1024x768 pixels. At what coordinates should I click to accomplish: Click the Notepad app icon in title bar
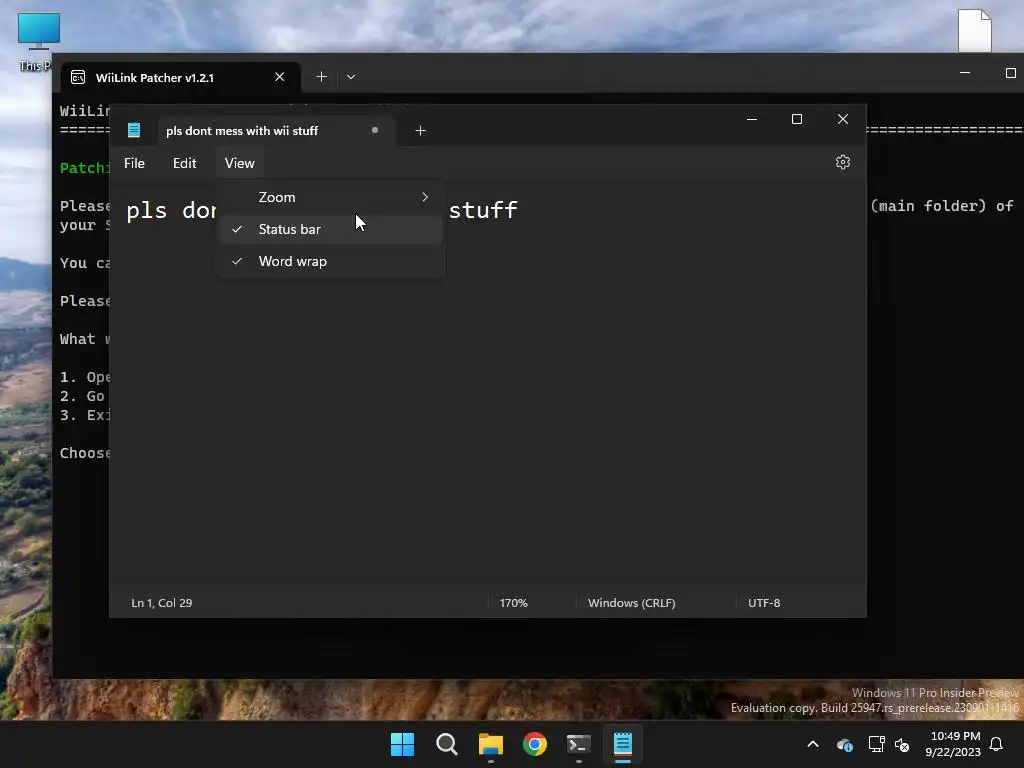pos(134,130)
